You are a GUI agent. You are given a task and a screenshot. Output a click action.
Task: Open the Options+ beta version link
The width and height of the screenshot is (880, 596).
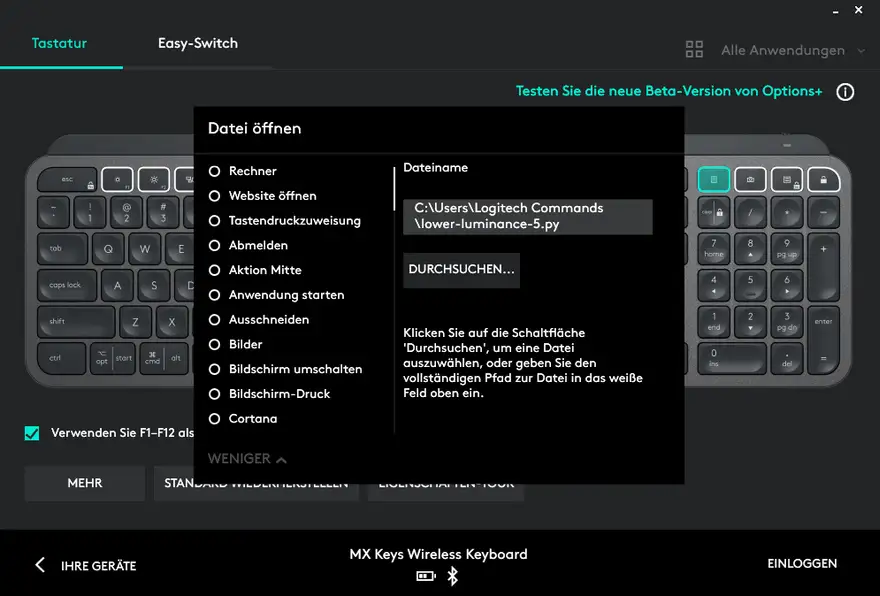[669, 91]
